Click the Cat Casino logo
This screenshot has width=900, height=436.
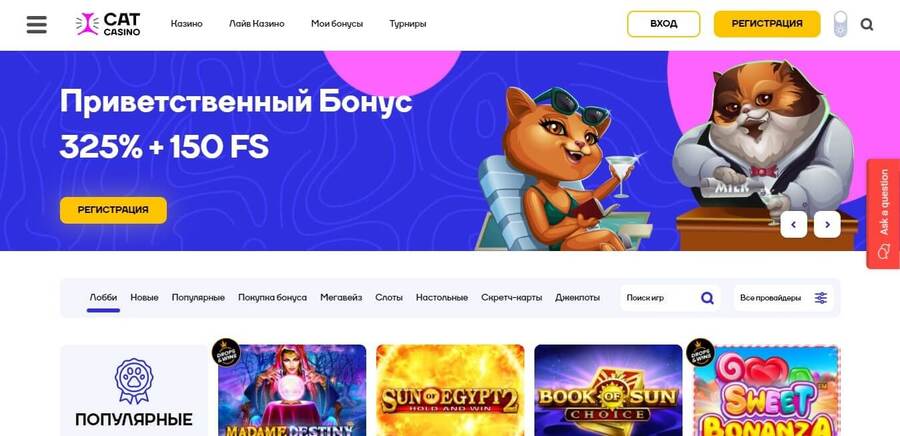click(108, 24)
